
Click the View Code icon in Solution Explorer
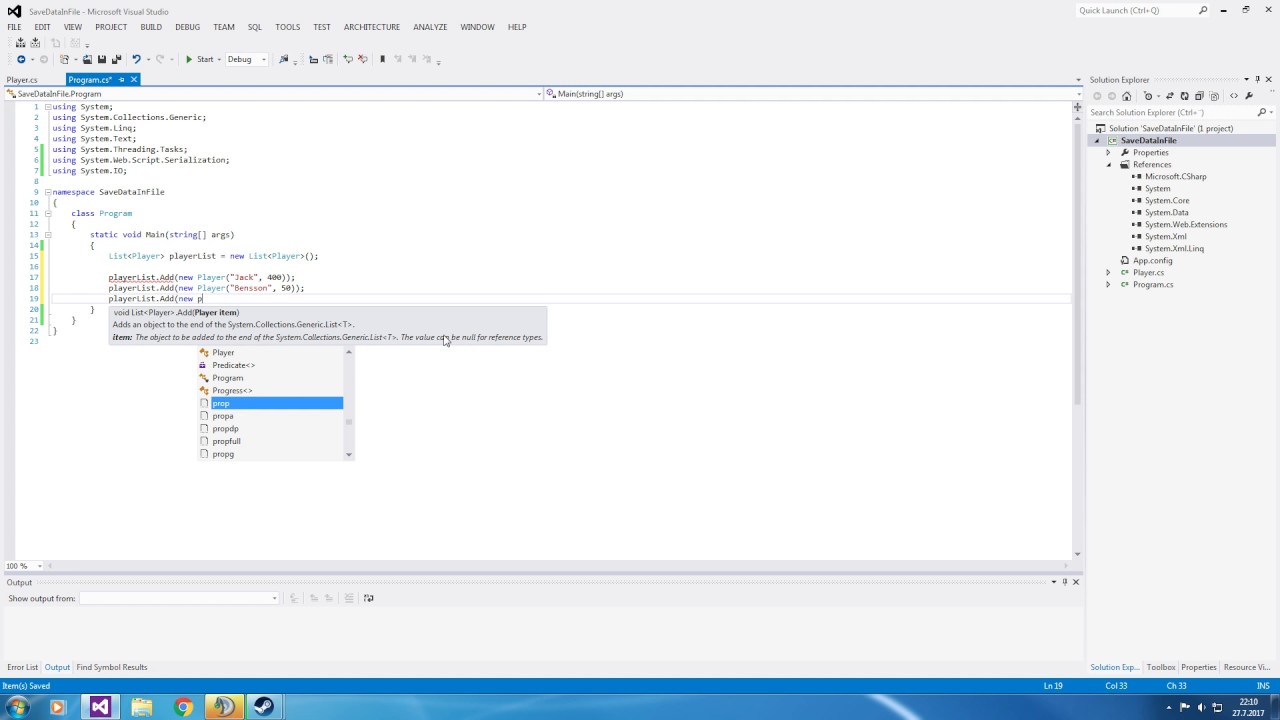pos(1234,96)
